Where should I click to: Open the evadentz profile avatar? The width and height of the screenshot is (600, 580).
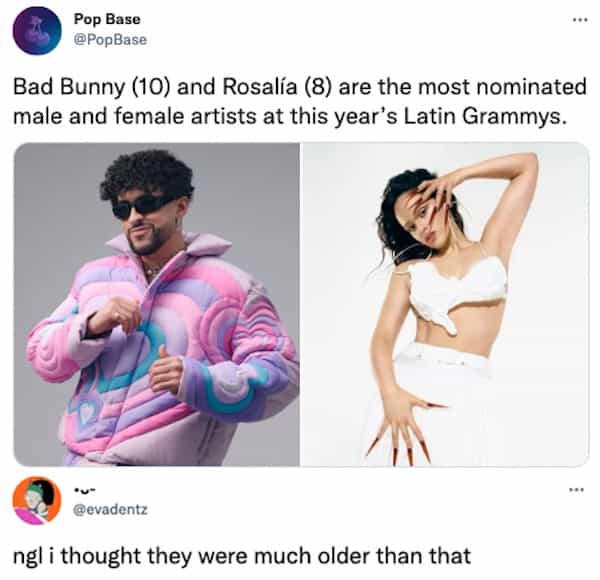tap(37, 501)
